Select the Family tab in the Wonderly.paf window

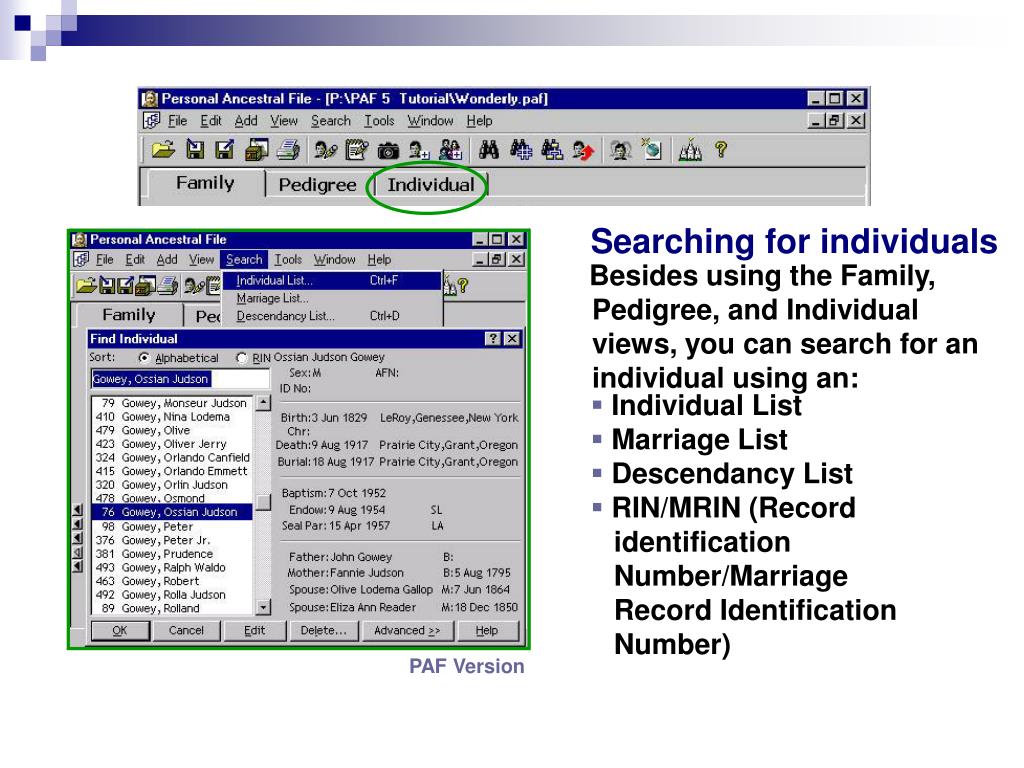point(204,183)
